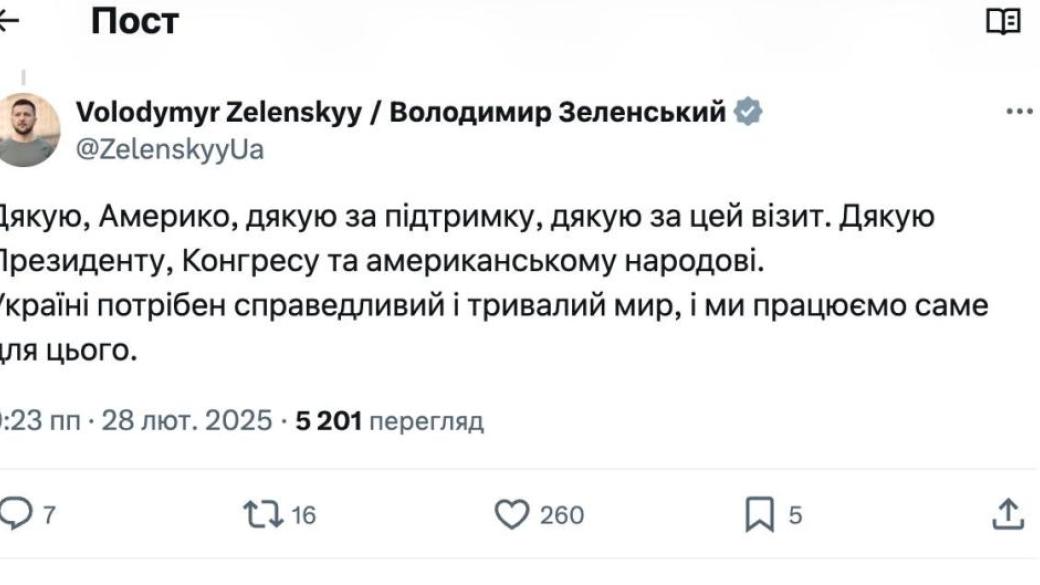
Task: Like the post with the heart icon
Action: 511,514
